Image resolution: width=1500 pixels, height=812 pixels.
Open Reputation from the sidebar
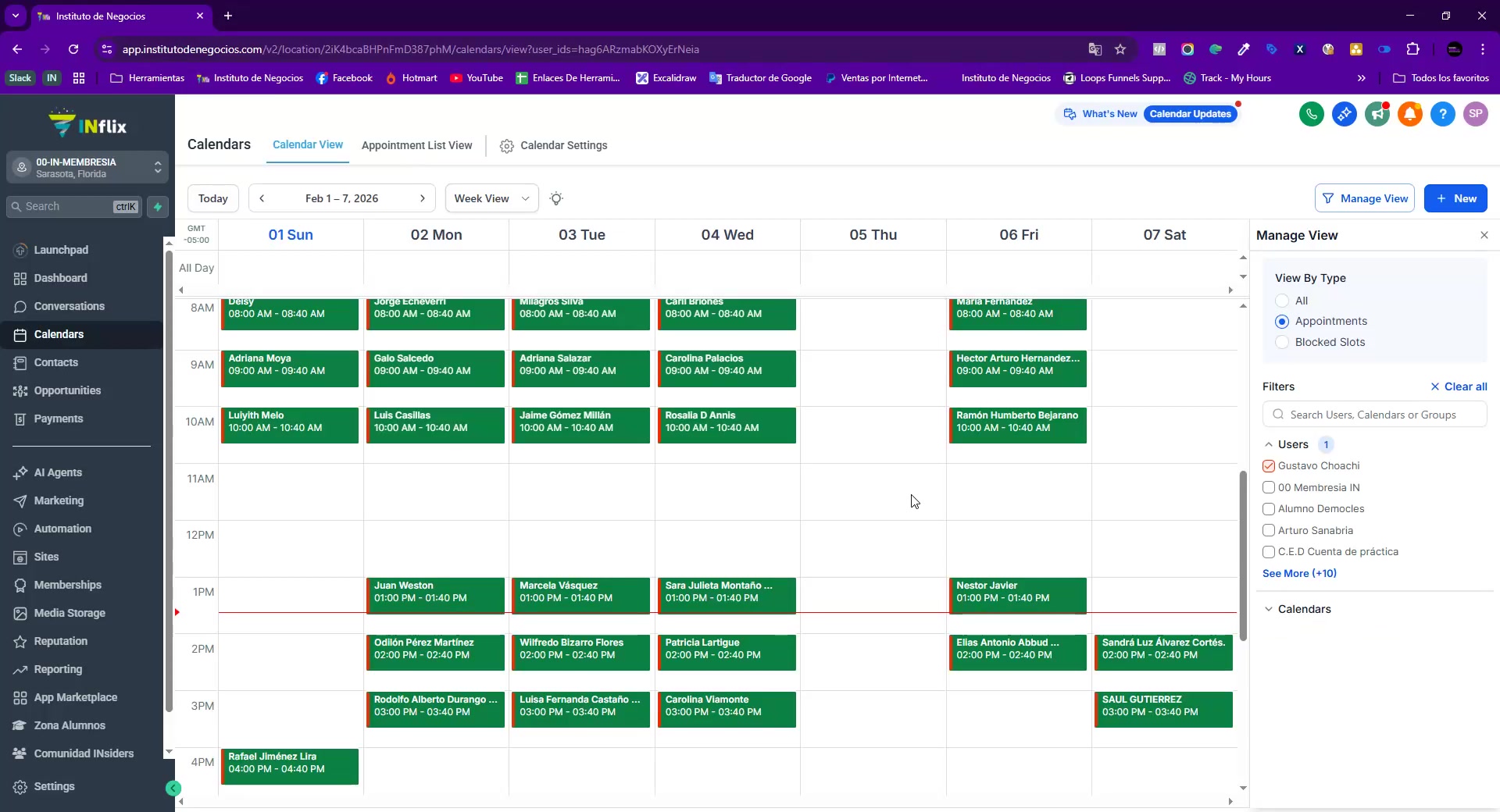tap(60, 641)
